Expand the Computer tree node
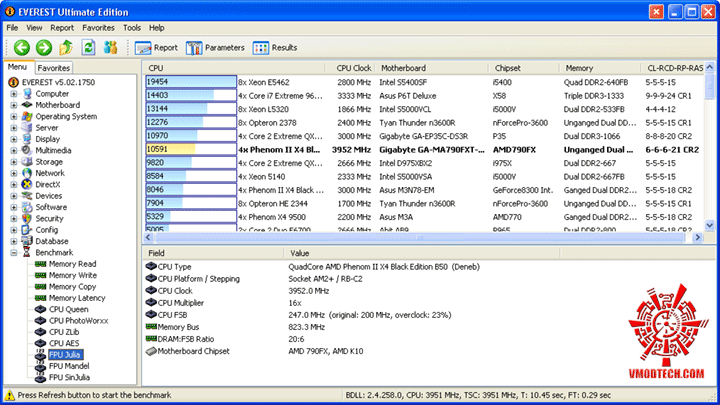The image size is (720, 405). click(x=14, y=94)
